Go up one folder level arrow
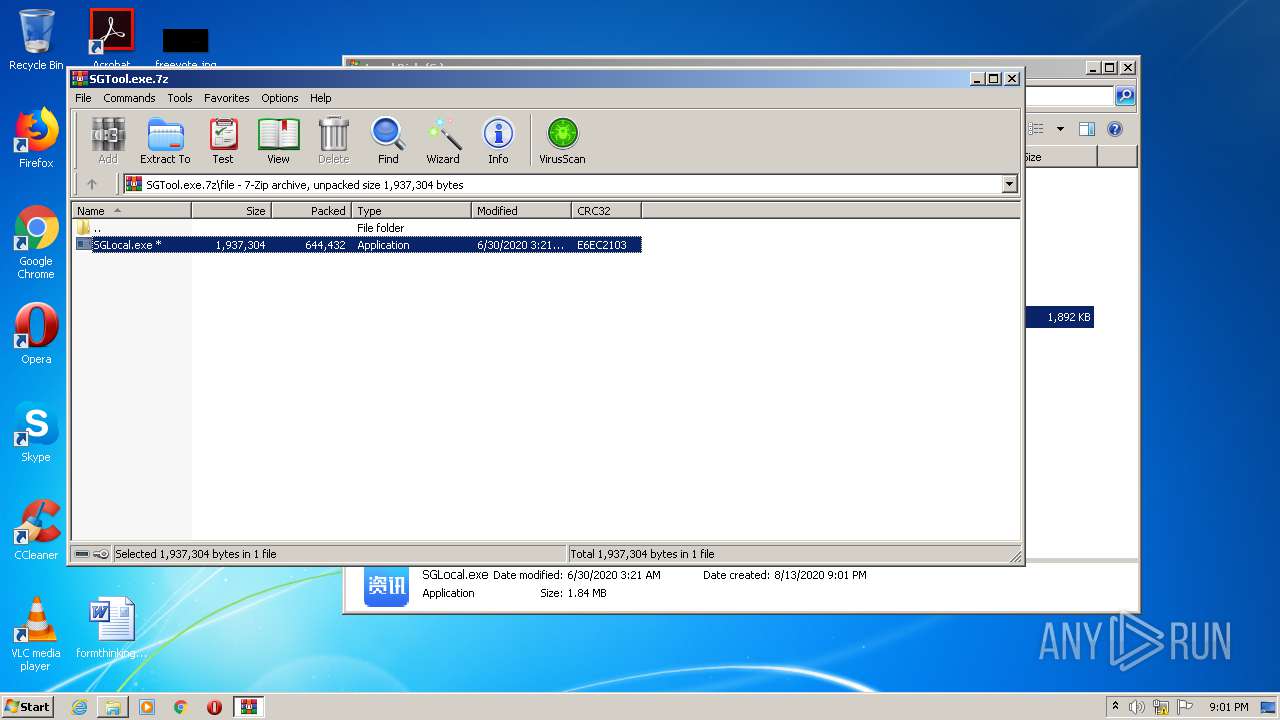The width and height of the screenshot is (1280, 720). pyautogui.click(x=92, y=184)
